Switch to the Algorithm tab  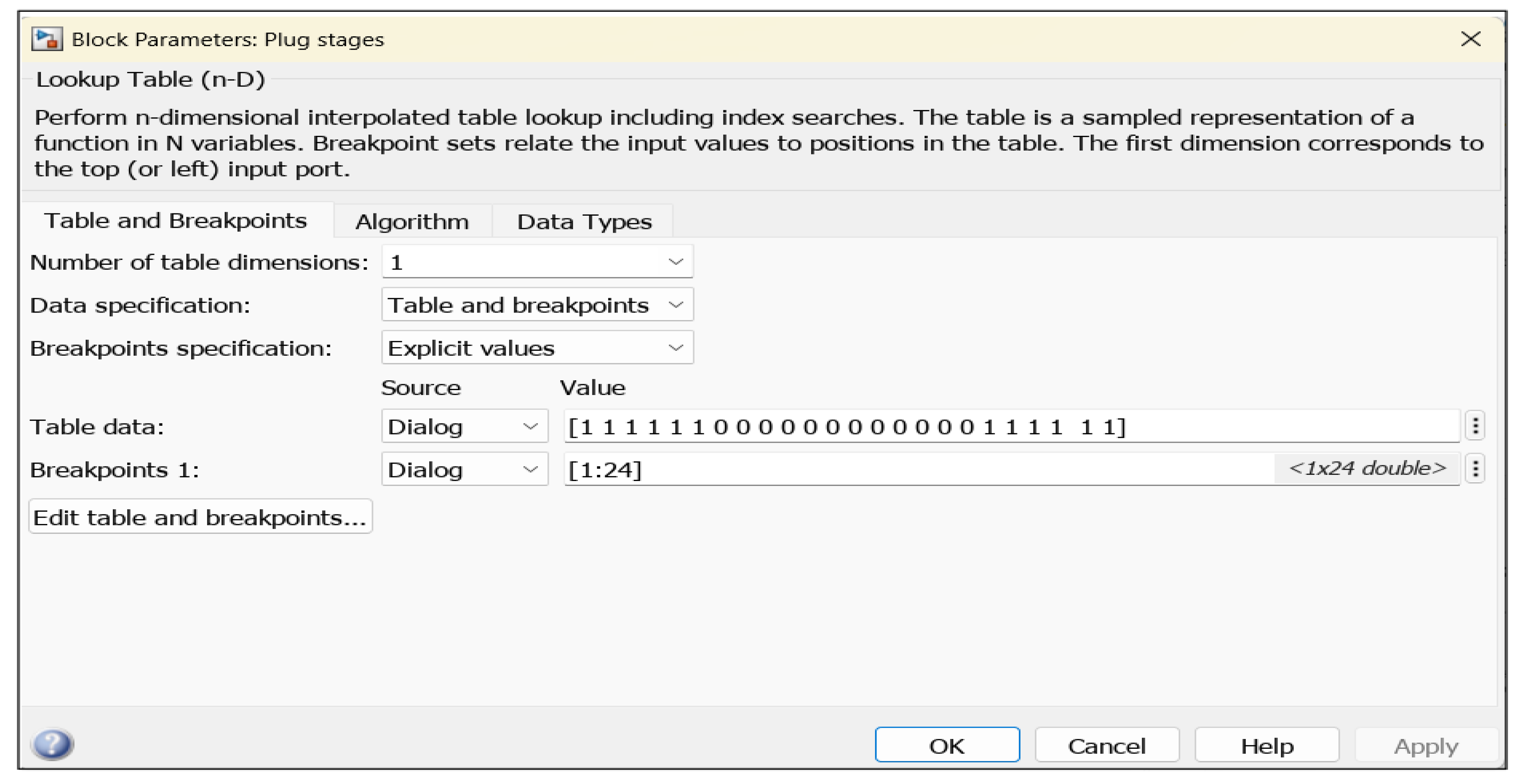pyautogui.click(x=412, y=222)
